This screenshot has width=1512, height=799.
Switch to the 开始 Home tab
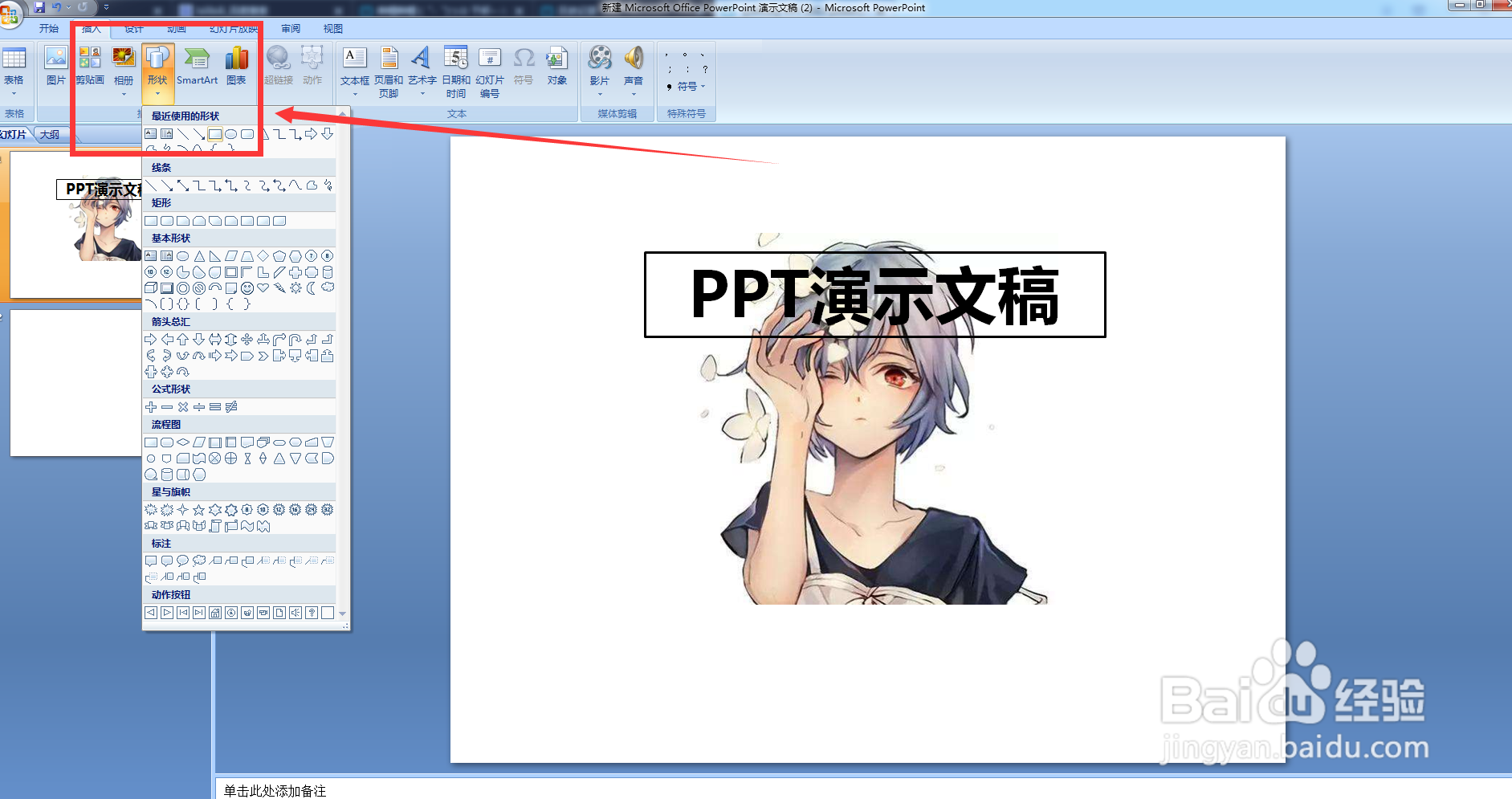coord(49,29)
